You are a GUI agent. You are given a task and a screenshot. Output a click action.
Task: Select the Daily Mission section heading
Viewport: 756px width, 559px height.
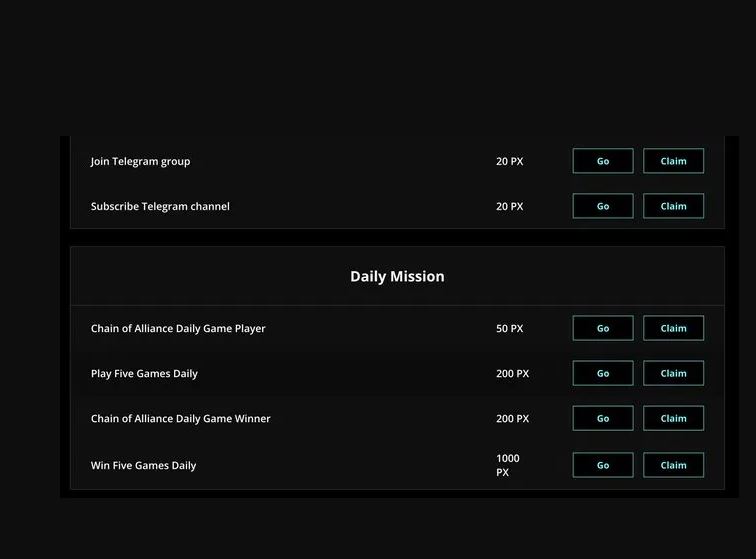397,277
